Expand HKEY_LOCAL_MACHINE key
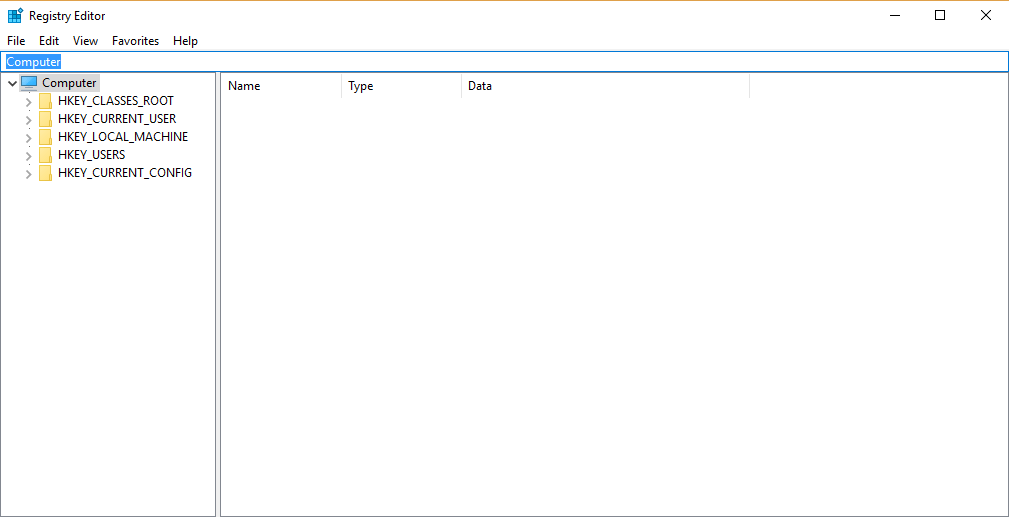This screenshot has width=1009, height=517. coord(28,138)
